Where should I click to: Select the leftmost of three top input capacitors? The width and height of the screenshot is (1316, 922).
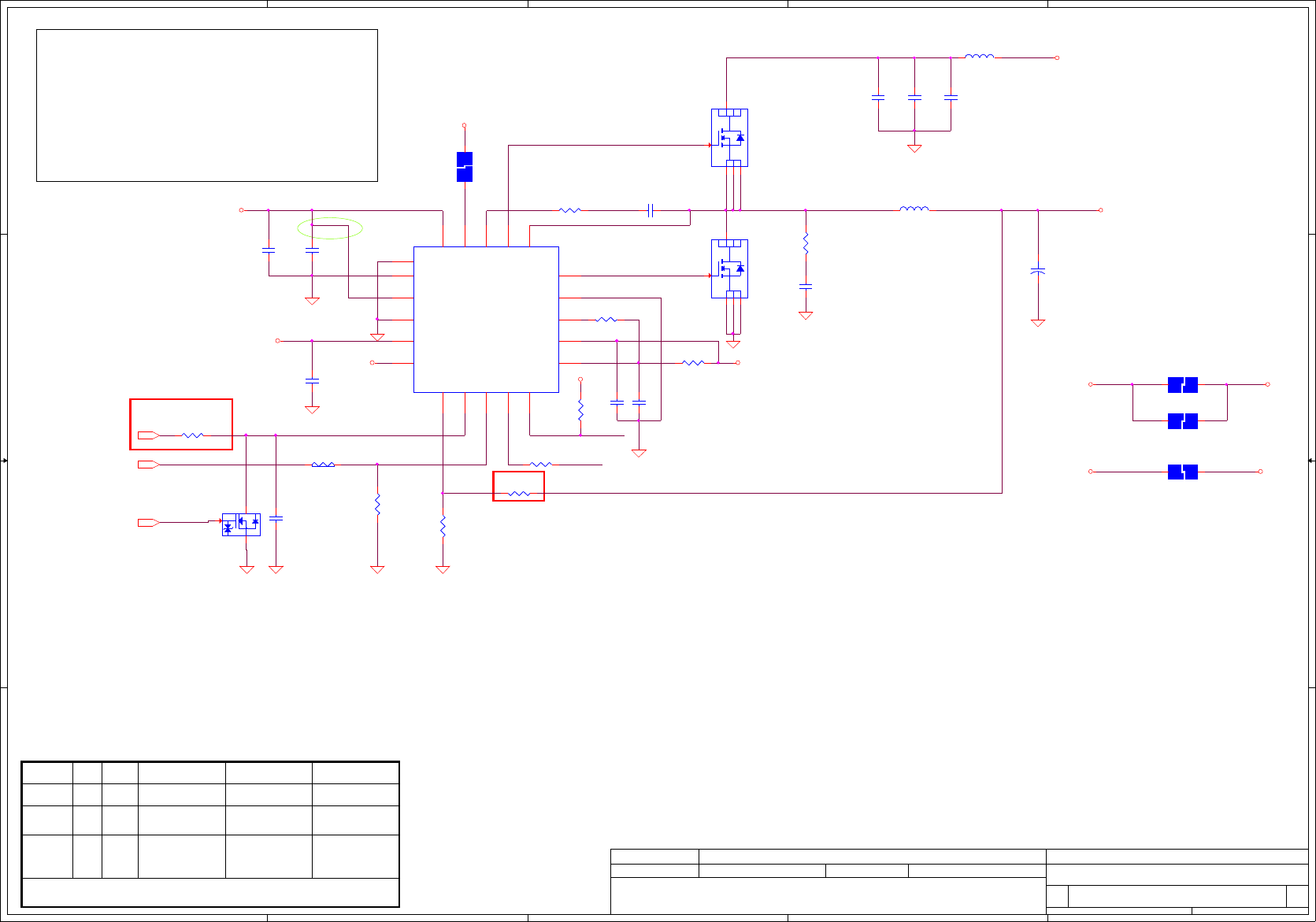[878, 98]
